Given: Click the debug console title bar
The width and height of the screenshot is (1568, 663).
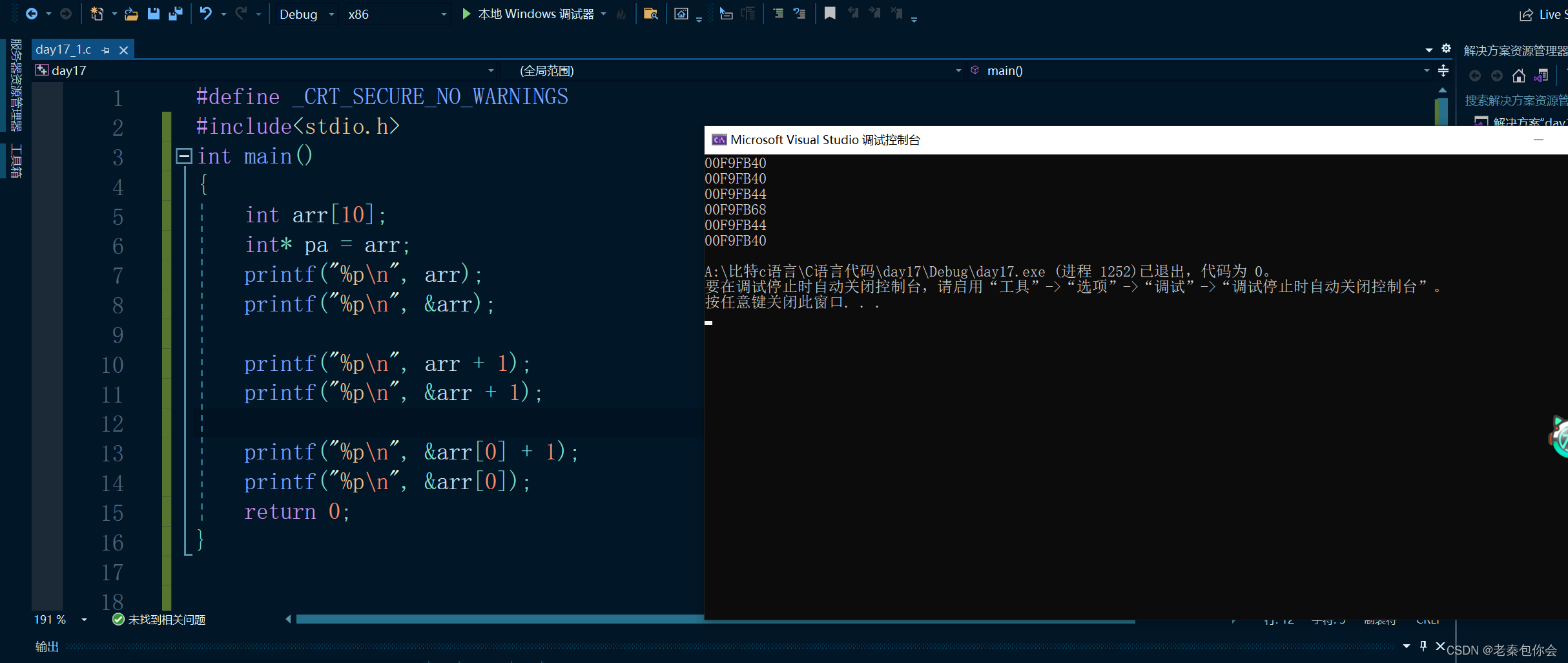Looking at the screenshot, I should pyautogui.click(x=1136, y=140).
